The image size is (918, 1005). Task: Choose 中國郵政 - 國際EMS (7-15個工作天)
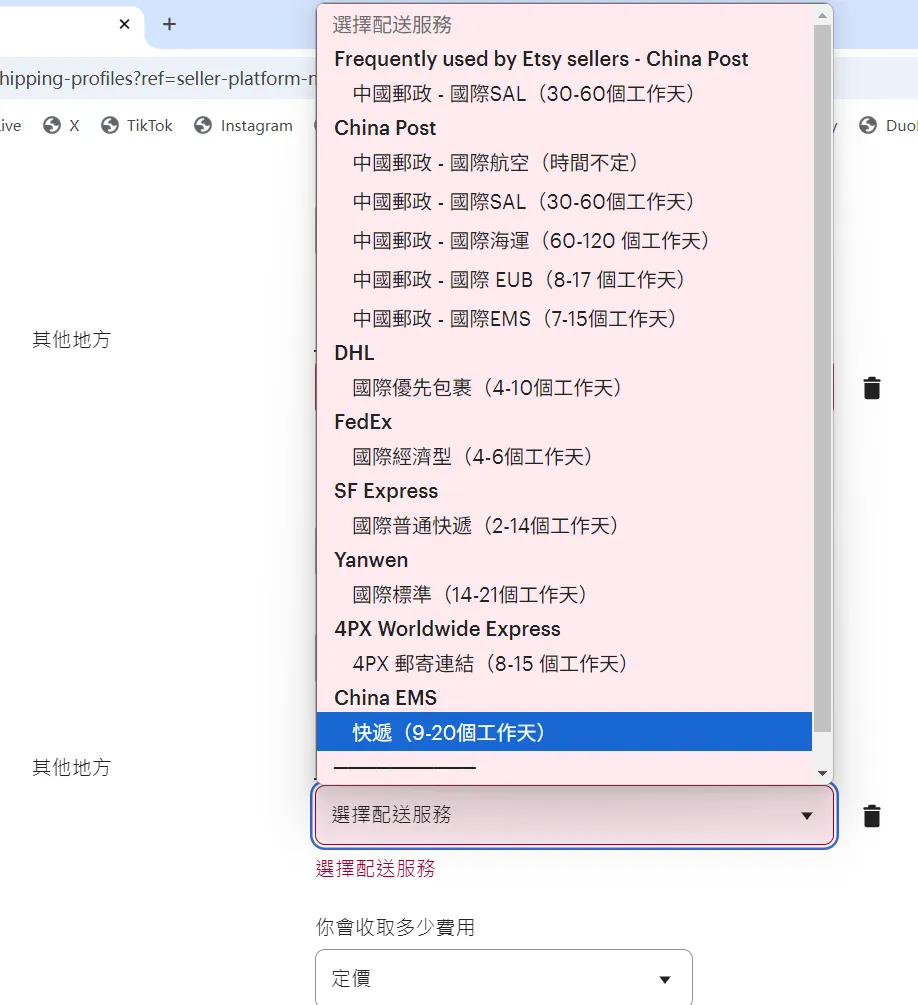pyautogui.click(x=564, y=319)
